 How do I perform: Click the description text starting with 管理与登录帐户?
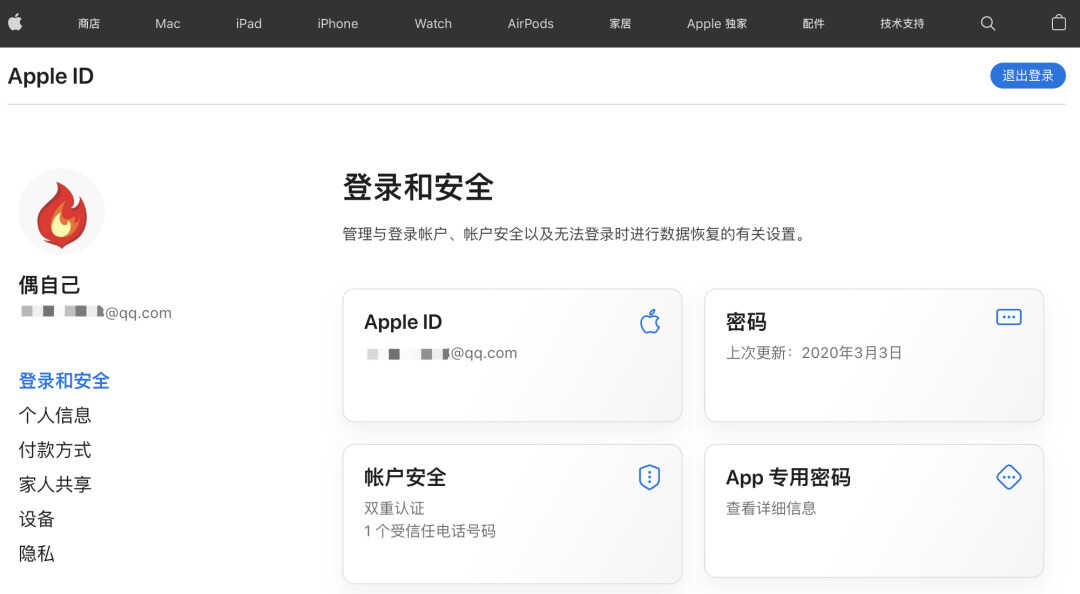point(575,234)
